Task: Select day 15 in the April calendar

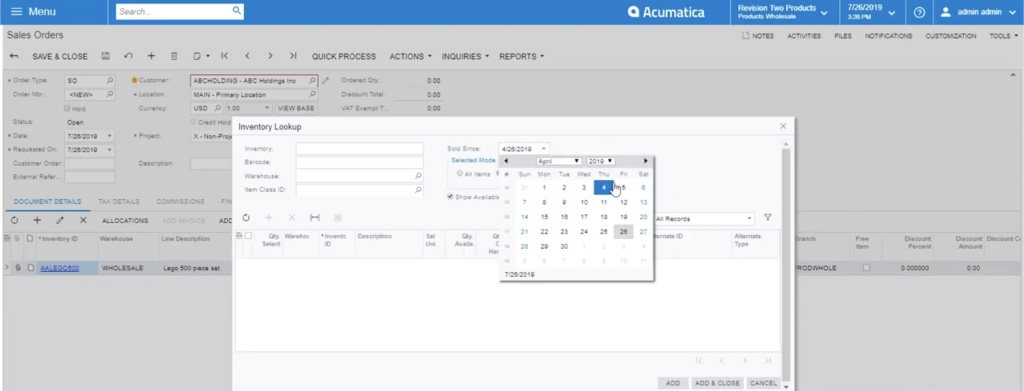Action: (545, 217)
